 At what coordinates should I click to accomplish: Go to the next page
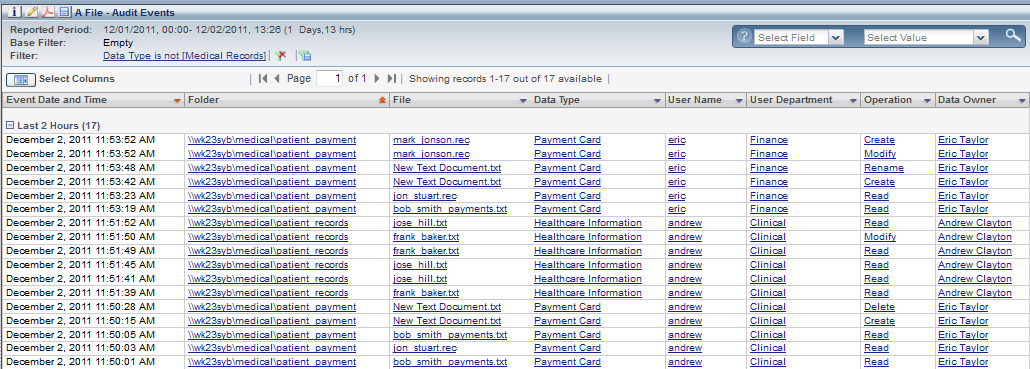click(x=377, y=79)
